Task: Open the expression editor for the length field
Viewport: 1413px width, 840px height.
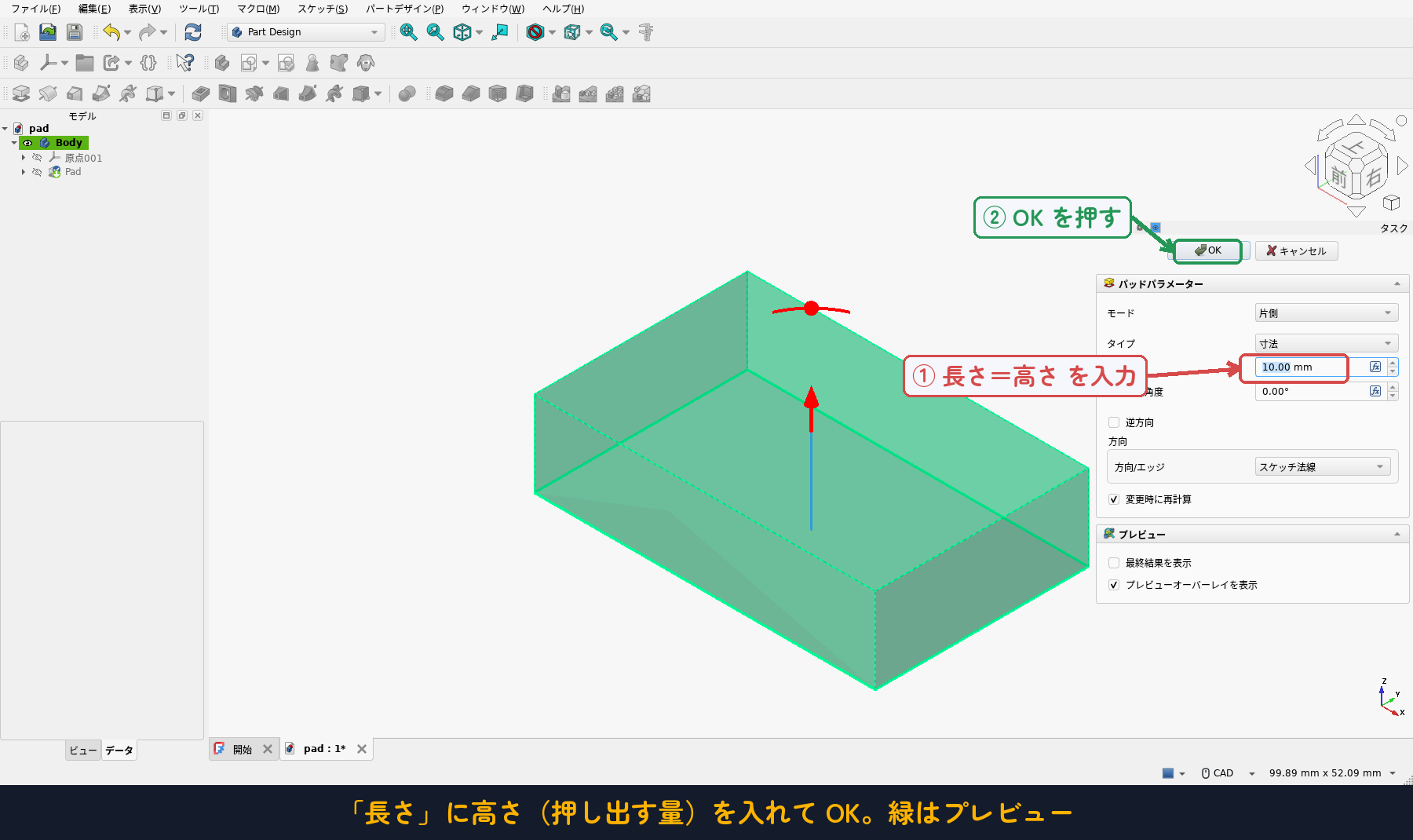Action: click(1375, 367)
